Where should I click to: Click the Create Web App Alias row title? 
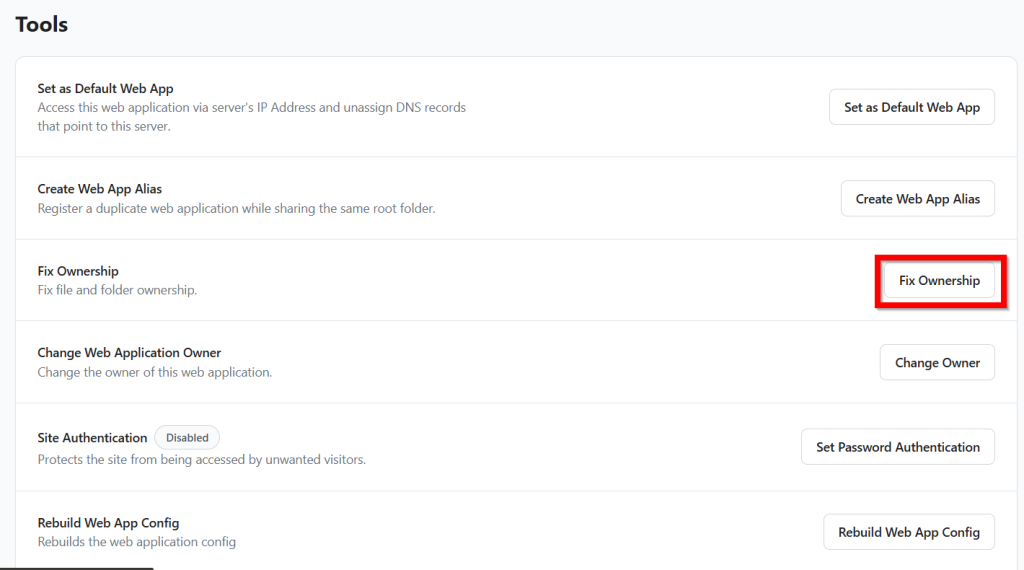click(99, 189)
